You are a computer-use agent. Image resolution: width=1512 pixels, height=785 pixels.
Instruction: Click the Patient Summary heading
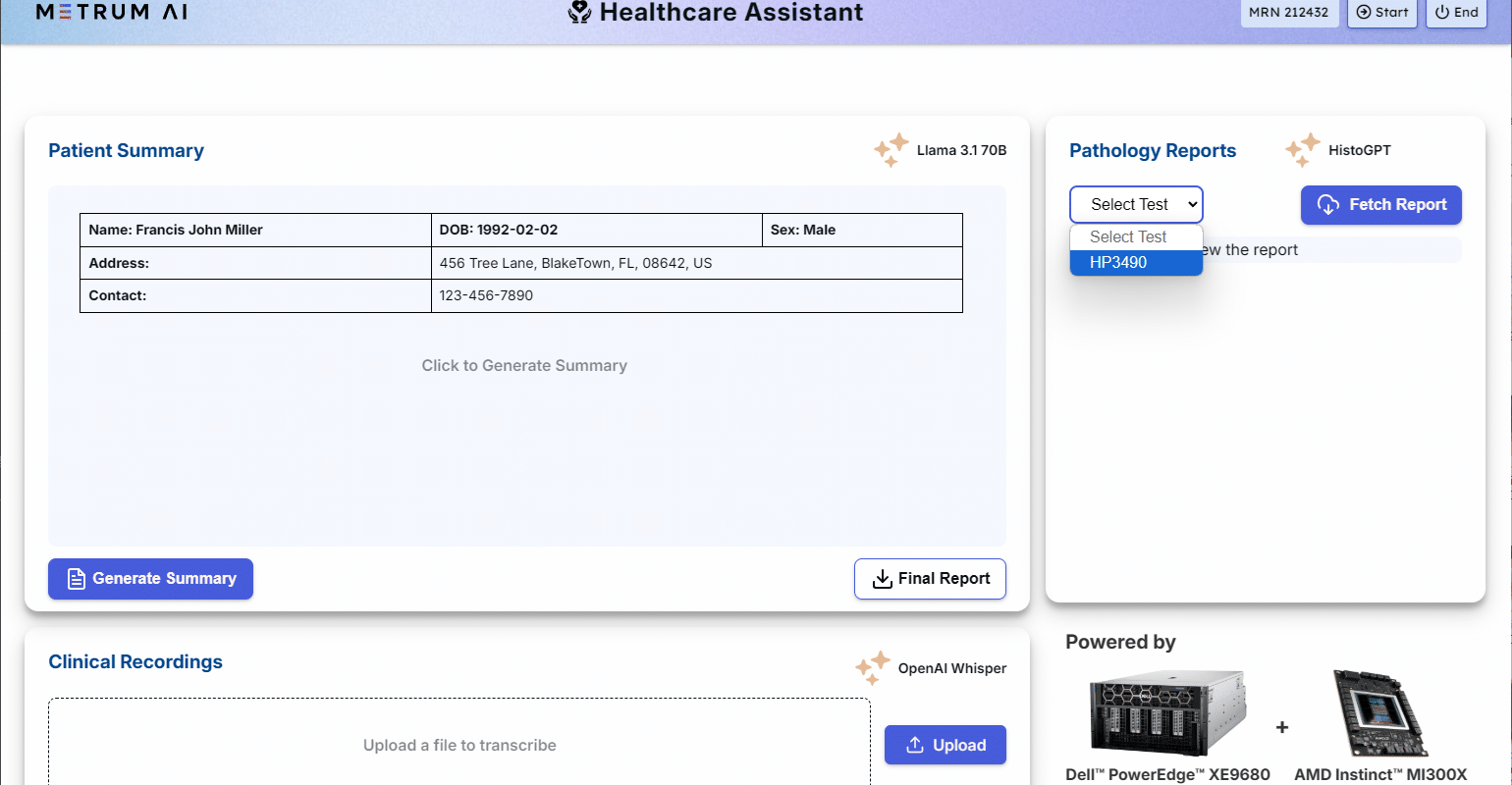point(126,150)
